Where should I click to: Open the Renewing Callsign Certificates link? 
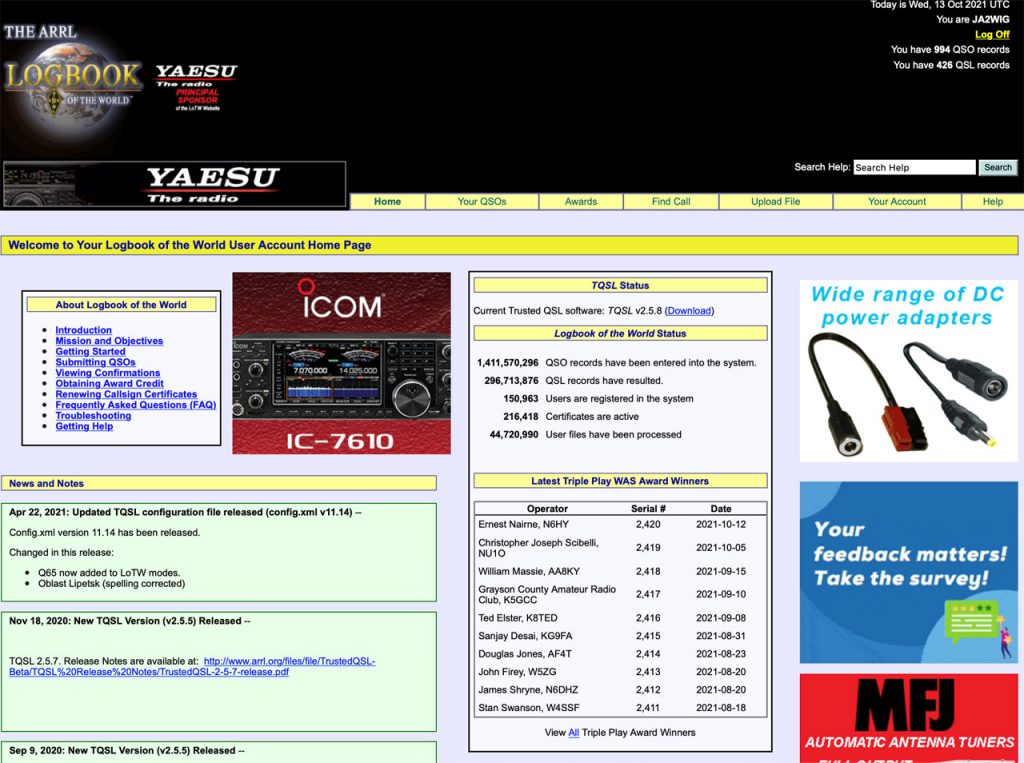[x=126, y=394]
